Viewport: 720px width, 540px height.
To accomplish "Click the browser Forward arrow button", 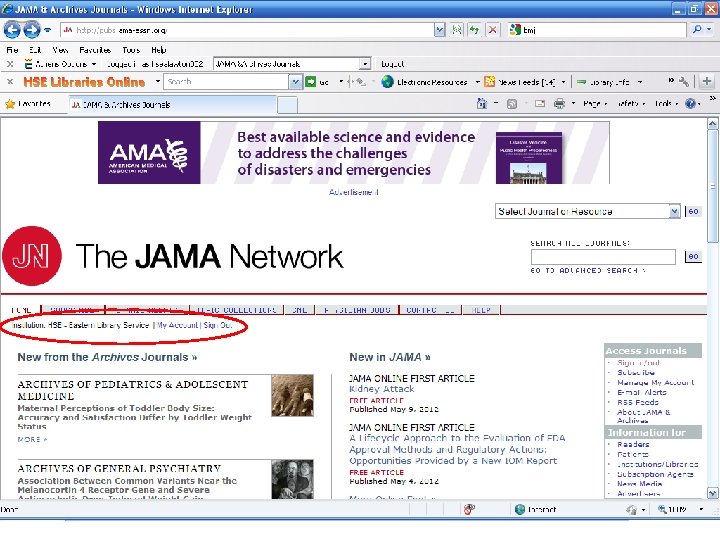I will click(x=31, y=30).
